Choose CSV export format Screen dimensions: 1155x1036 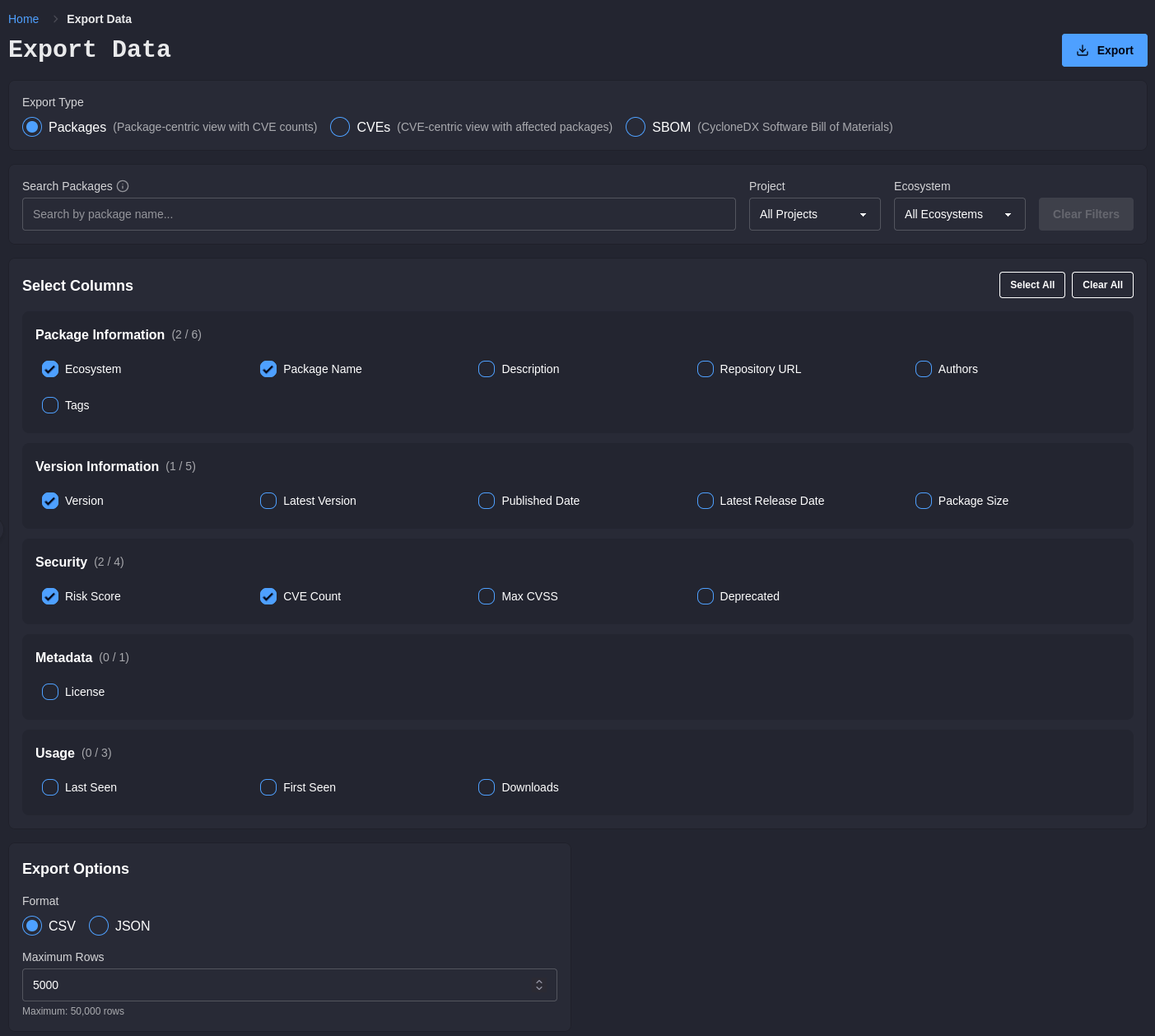pos(32,926)
